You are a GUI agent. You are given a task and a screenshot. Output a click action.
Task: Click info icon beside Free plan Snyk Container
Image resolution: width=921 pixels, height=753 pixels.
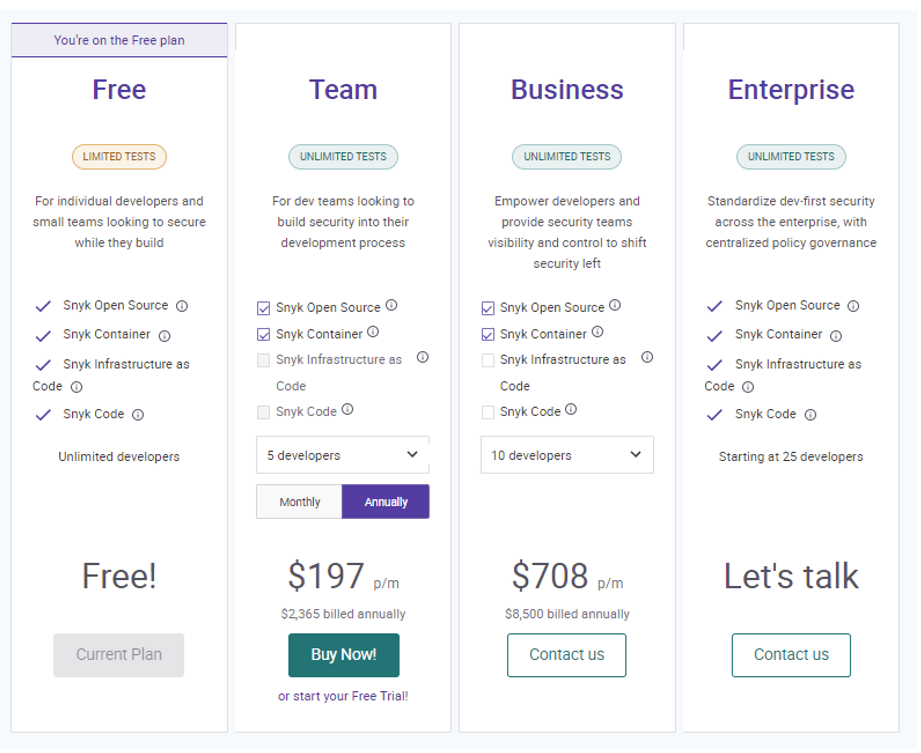(x=165, y=336)
